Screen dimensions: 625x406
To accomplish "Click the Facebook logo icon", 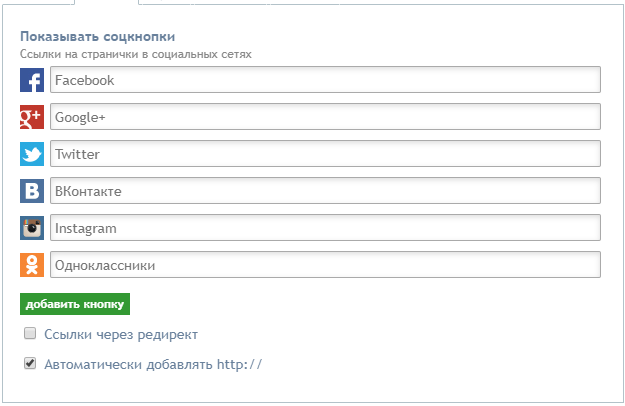I will click(32, 80).
